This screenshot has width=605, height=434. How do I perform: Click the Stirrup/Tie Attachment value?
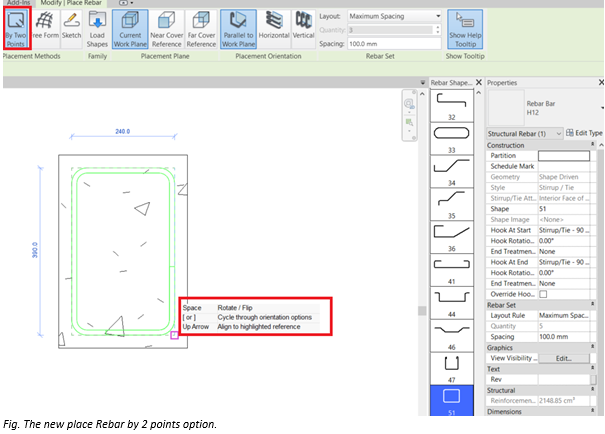pos(564,198)
